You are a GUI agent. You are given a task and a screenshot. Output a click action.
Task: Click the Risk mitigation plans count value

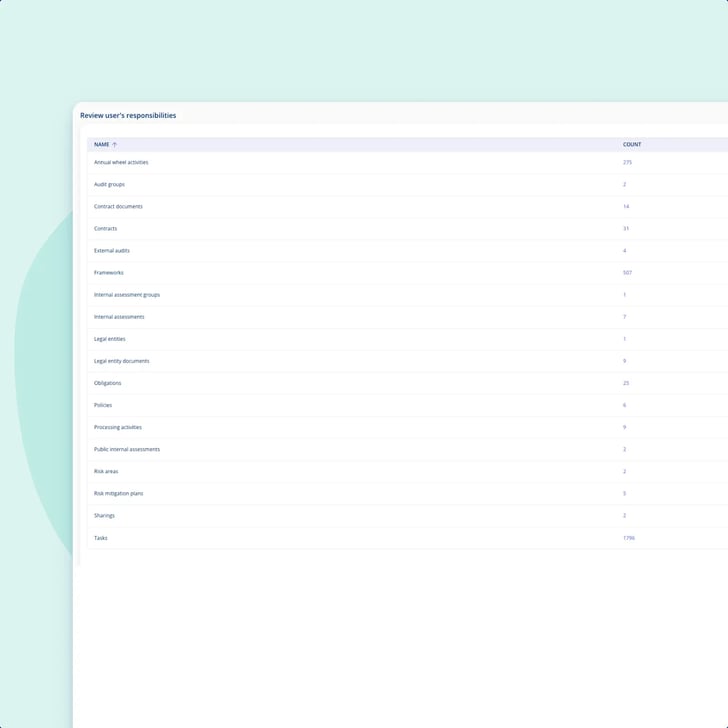point(624,494)
